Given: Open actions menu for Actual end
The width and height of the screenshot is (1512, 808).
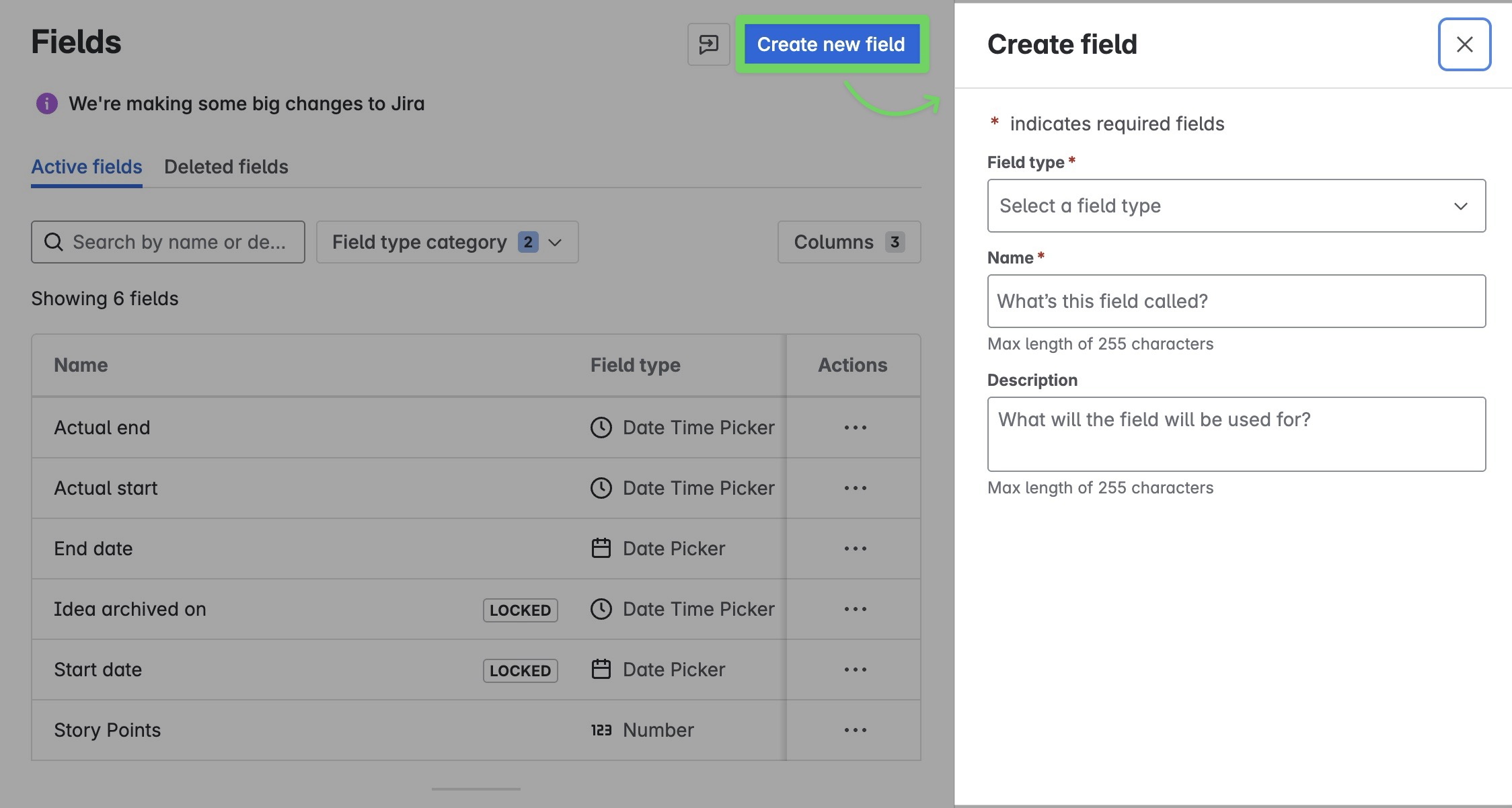Looking at the screenshot, I should pos(855,428).
